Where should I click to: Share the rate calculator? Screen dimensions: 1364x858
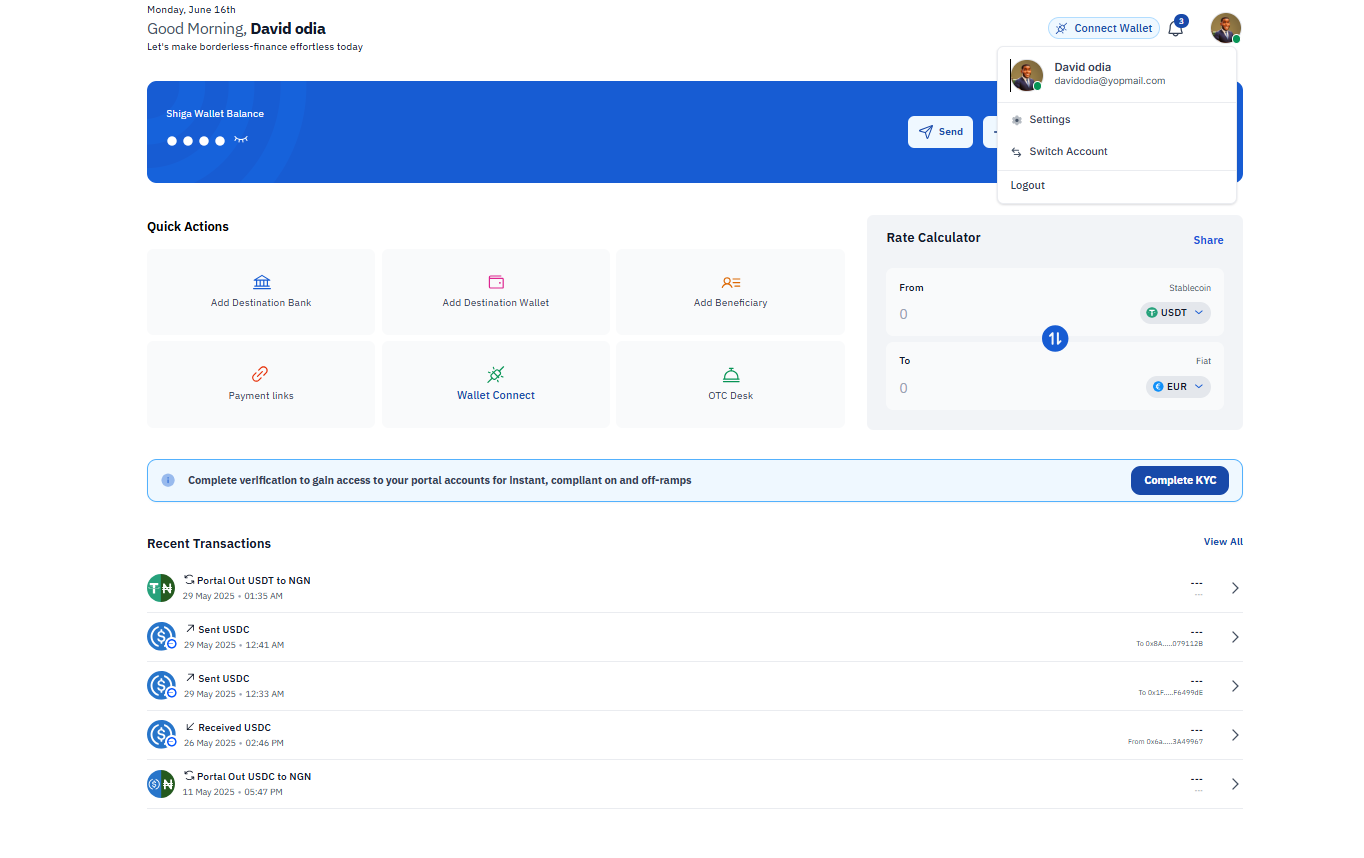(1208, 240)
